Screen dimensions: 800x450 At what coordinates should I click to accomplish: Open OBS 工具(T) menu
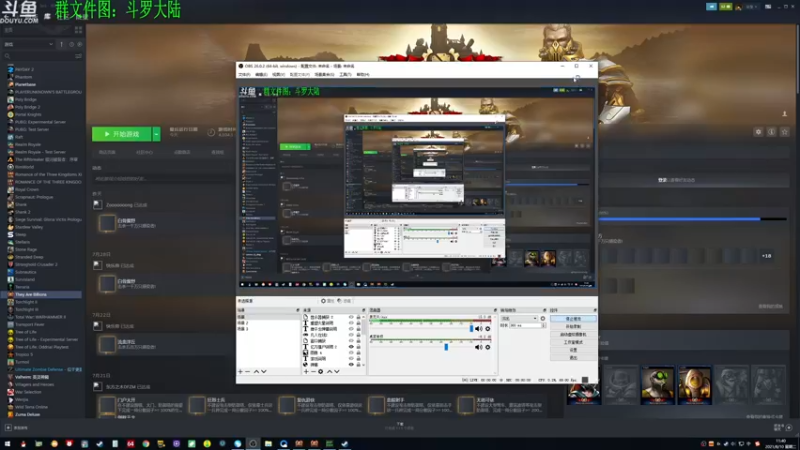click(345, 74)
